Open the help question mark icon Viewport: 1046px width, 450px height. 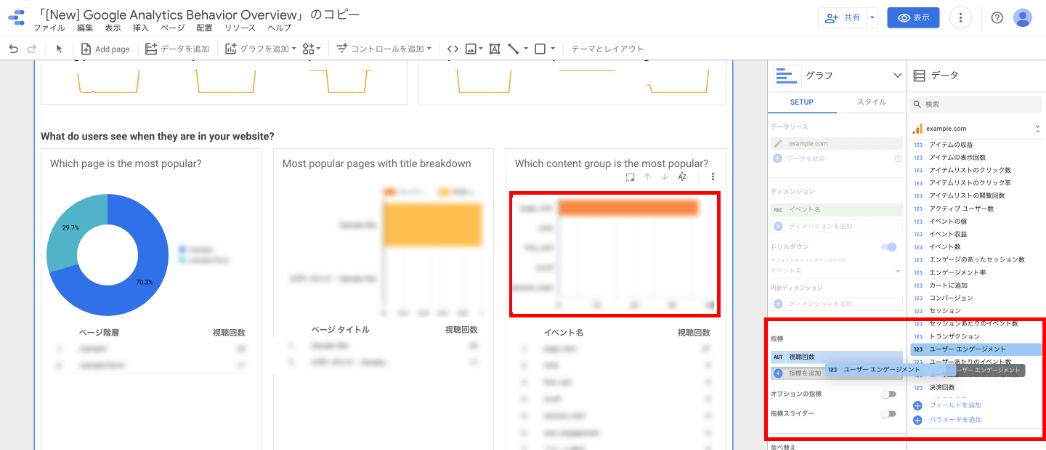pyautogui.click(x=997, y=18)
